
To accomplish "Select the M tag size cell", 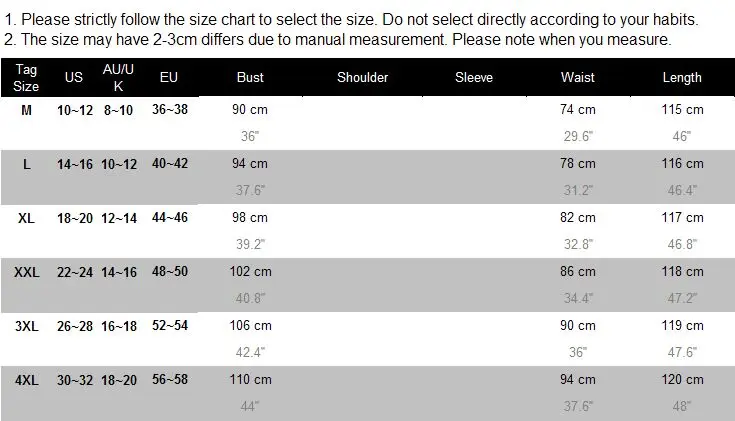I will pyautogui.click(x=26, y=110).
